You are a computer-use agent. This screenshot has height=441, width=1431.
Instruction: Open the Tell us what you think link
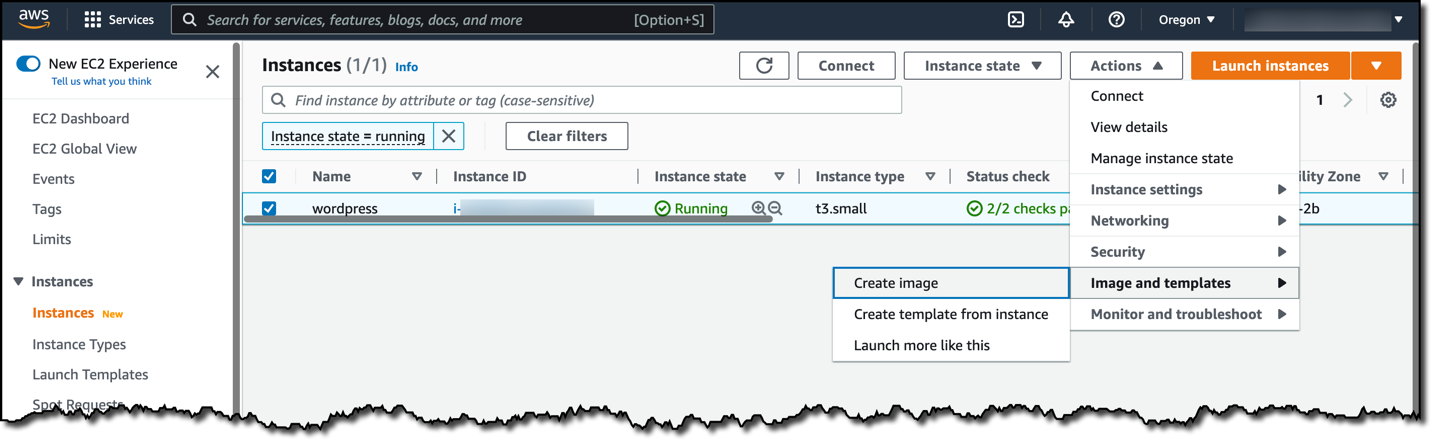click(102, 82)
